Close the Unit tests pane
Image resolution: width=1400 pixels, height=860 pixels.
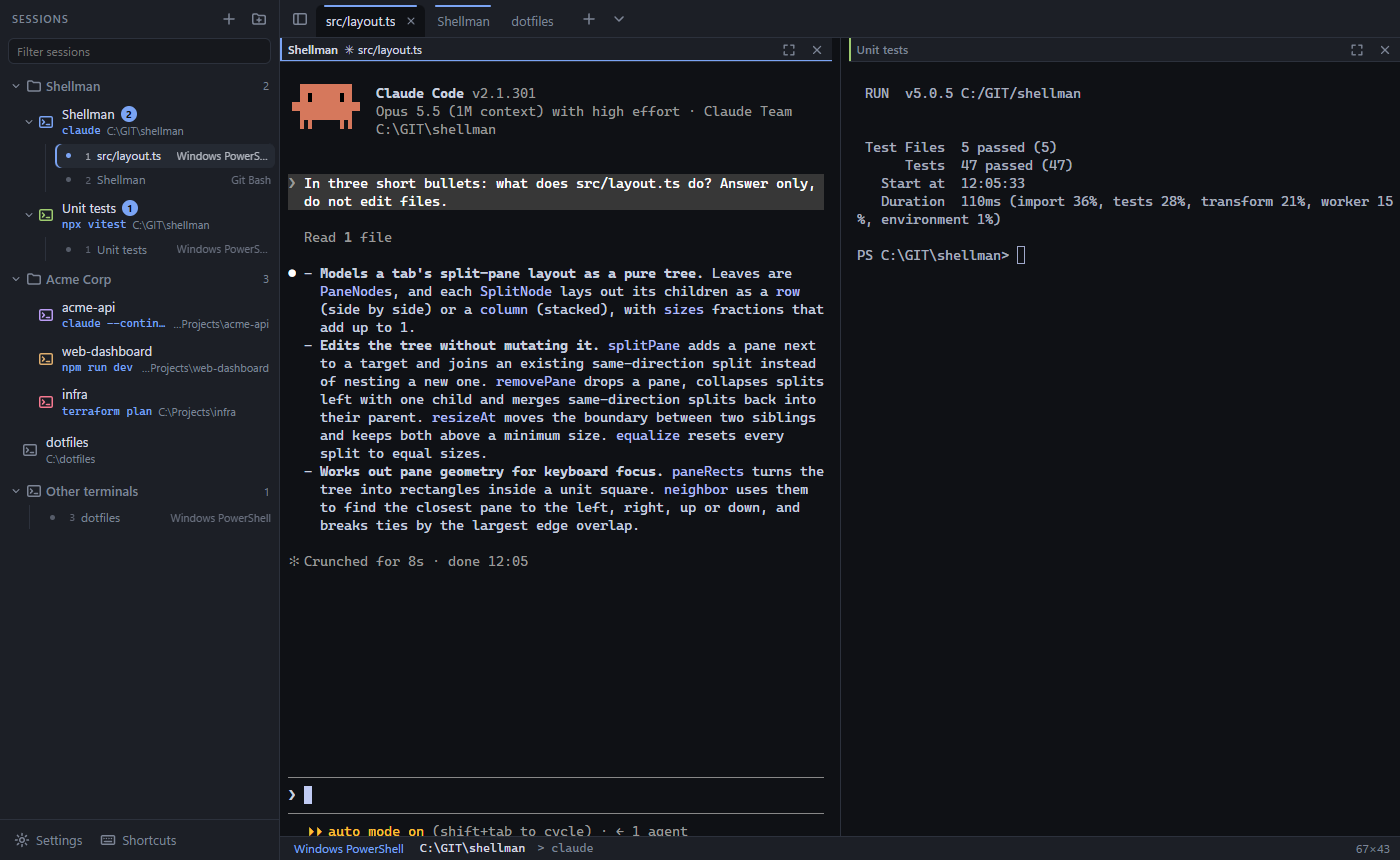(x=1385, y=50)
